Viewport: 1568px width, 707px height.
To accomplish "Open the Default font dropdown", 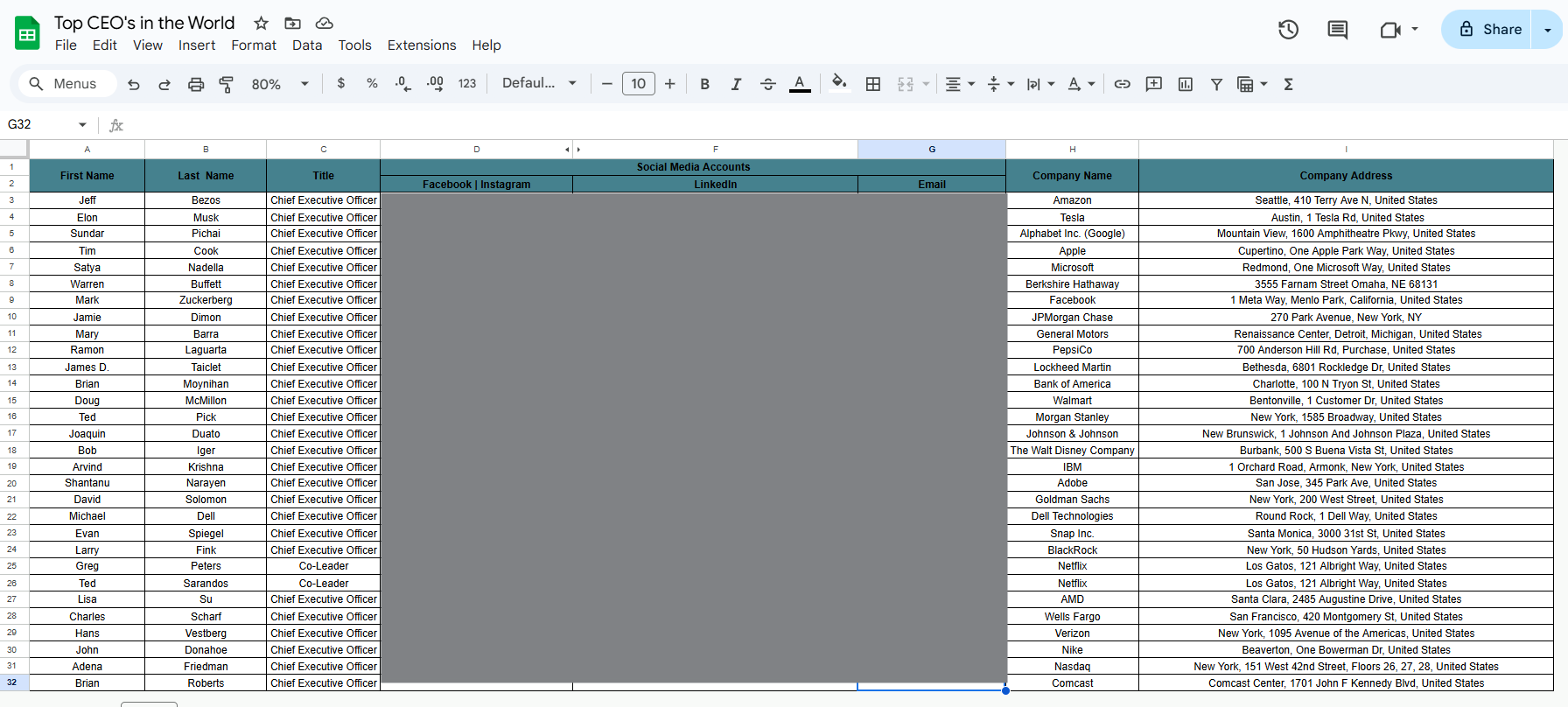I will [539, 83].
